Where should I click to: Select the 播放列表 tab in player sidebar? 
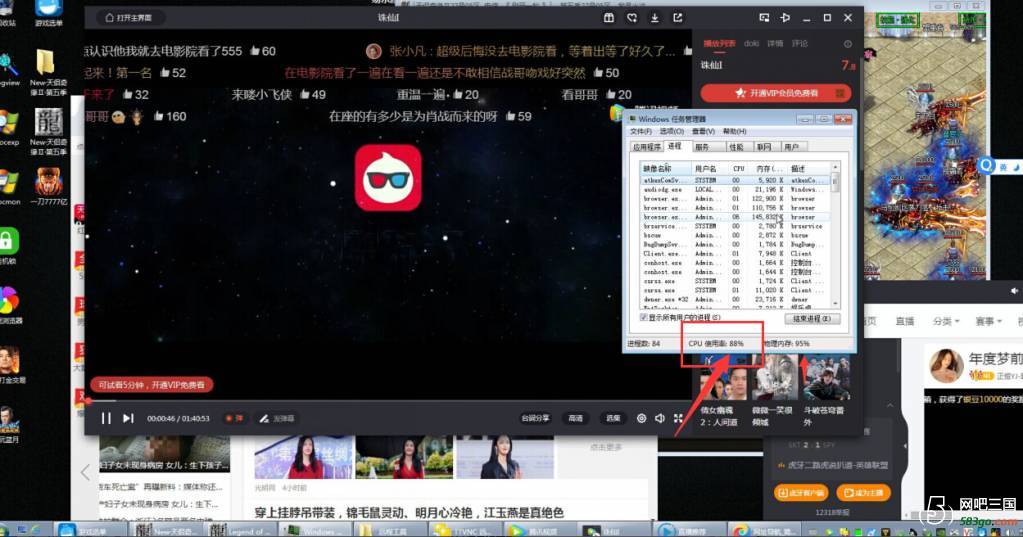pos(719,44)
